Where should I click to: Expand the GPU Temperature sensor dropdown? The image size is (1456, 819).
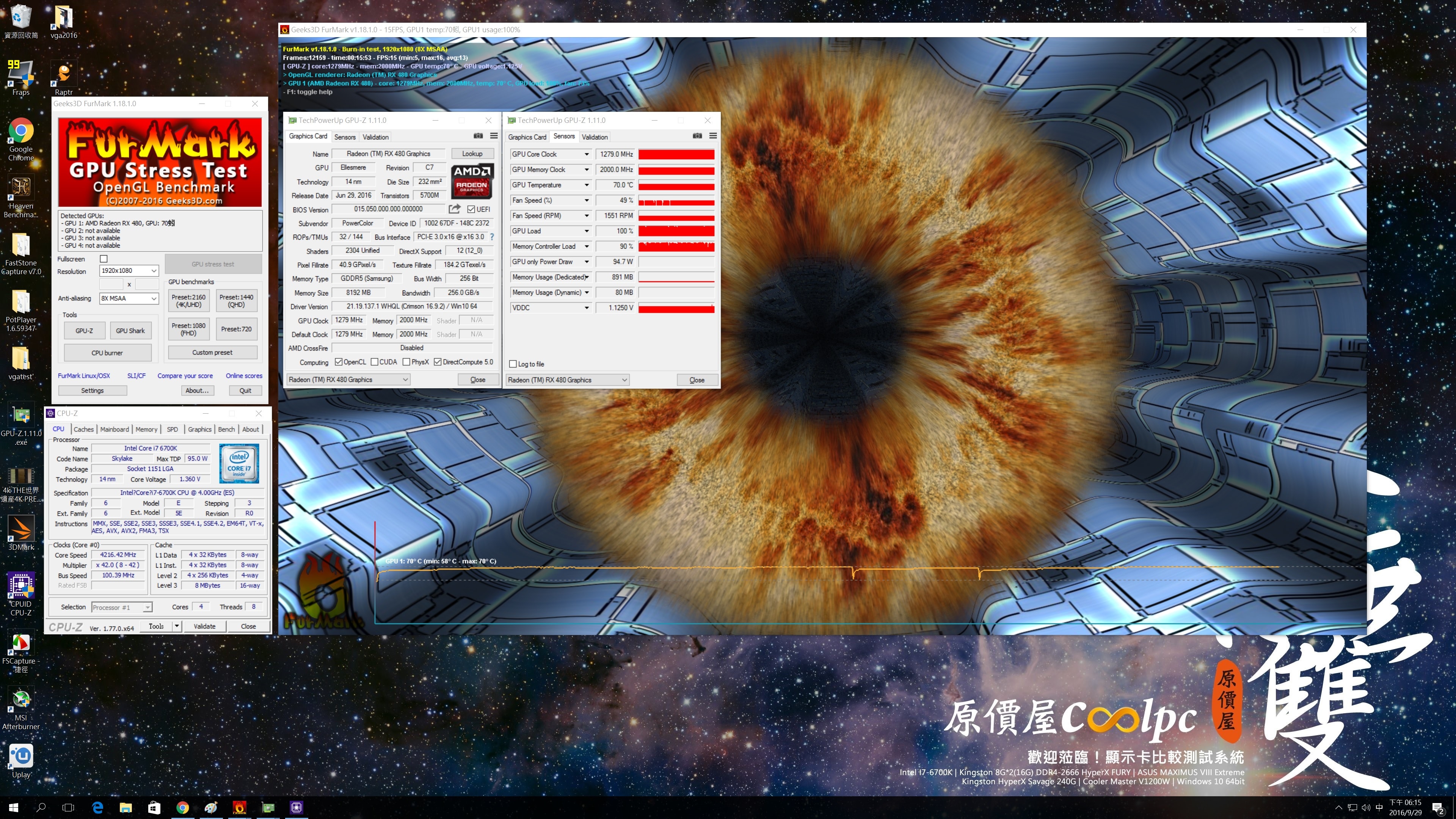pos(587,185)
